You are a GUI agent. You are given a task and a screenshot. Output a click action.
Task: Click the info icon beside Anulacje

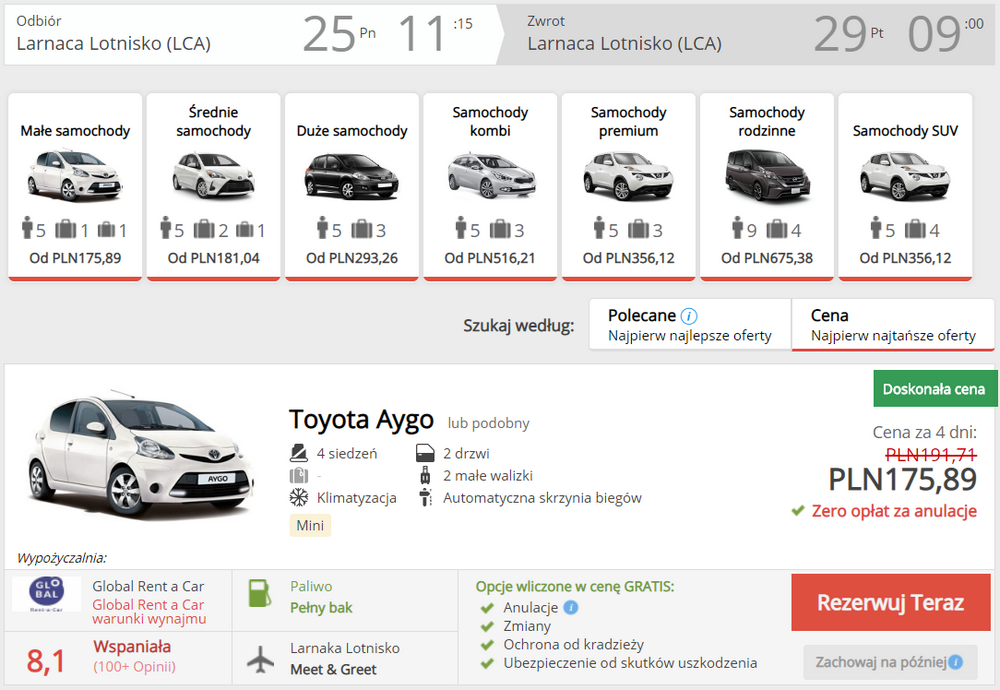[571, 607]
